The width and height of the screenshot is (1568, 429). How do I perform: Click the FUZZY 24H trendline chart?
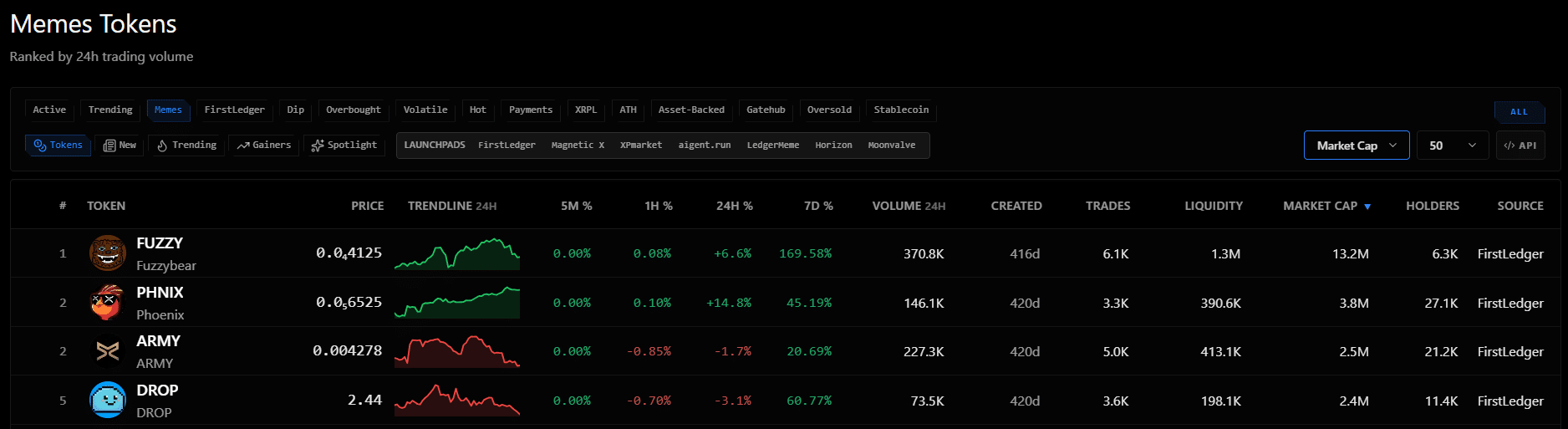pos(456,254)
